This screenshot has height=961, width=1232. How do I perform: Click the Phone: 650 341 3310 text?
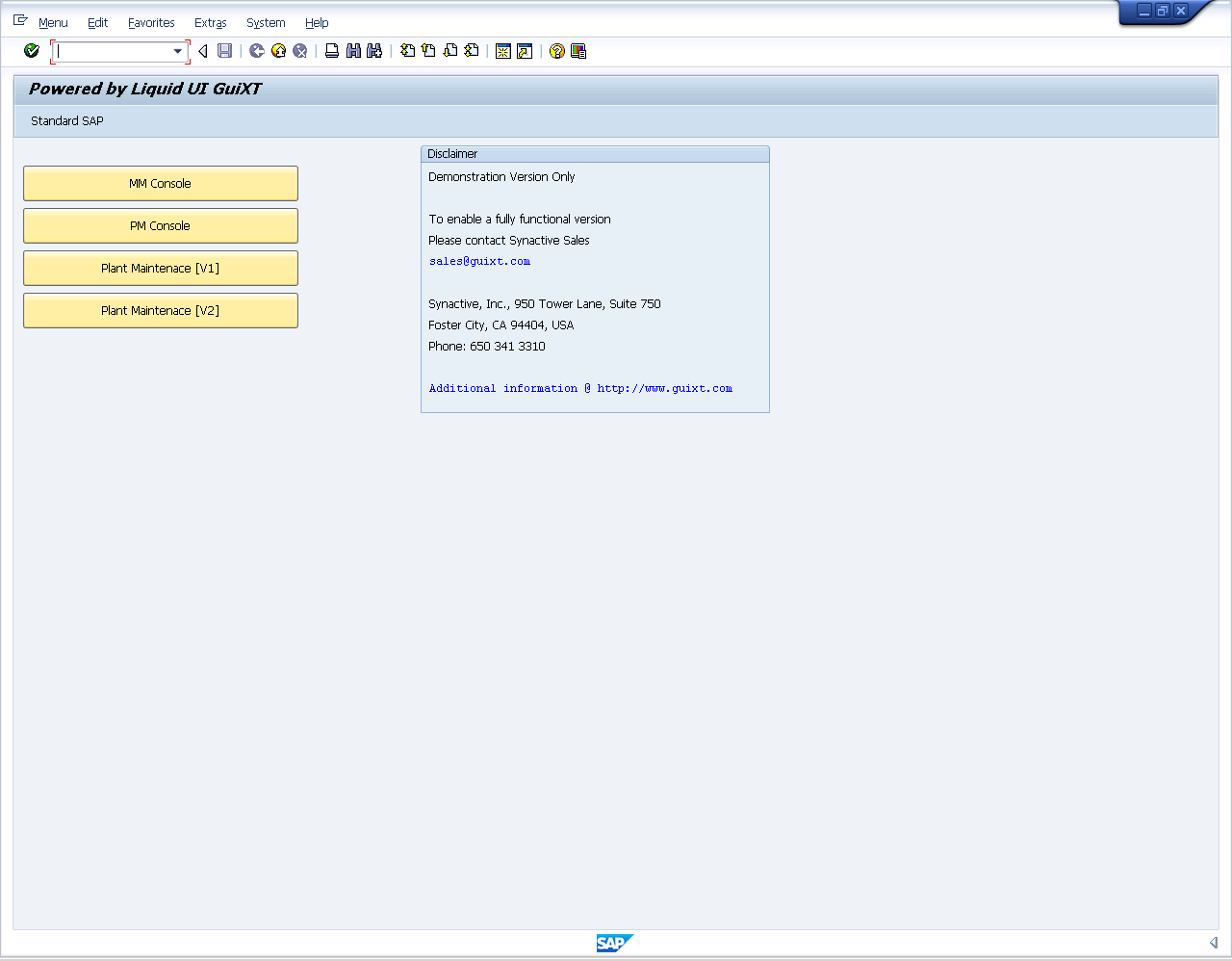click(x=487, y=347)
